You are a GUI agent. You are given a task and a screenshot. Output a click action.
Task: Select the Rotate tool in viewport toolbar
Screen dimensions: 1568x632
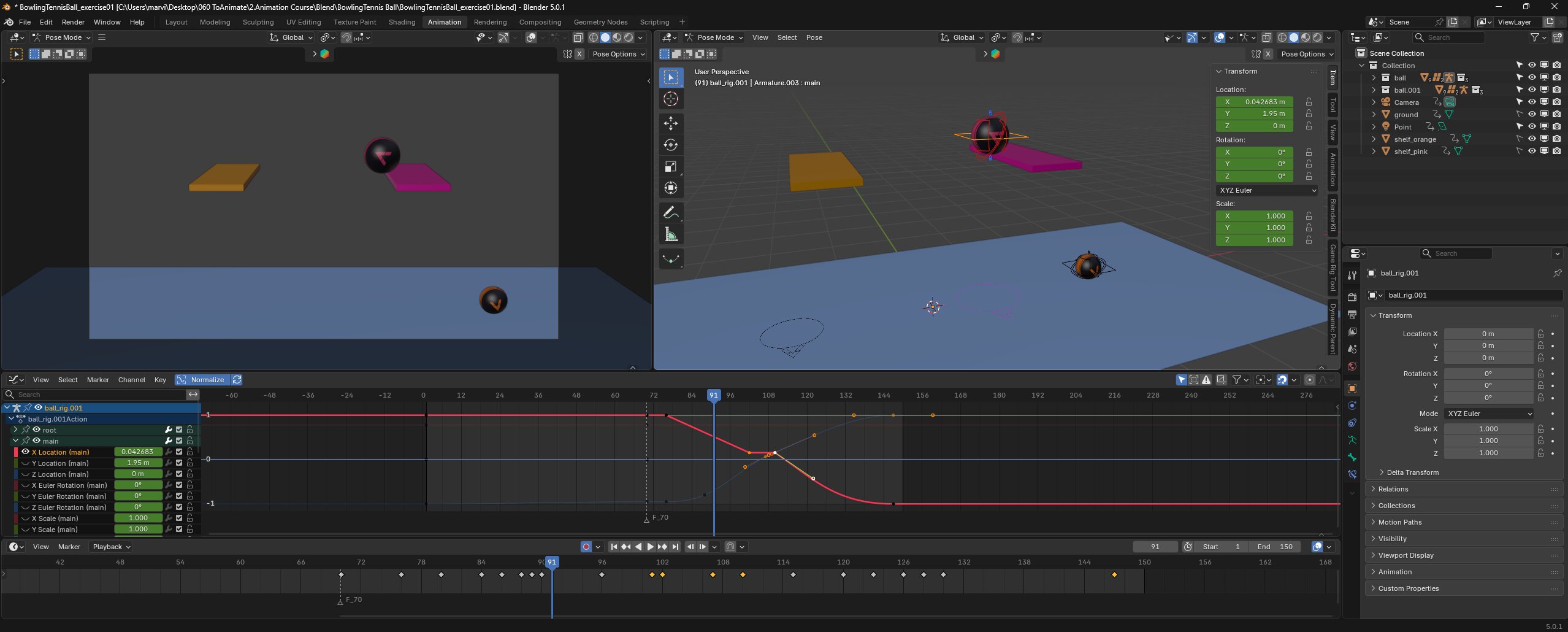pos(671,145)
